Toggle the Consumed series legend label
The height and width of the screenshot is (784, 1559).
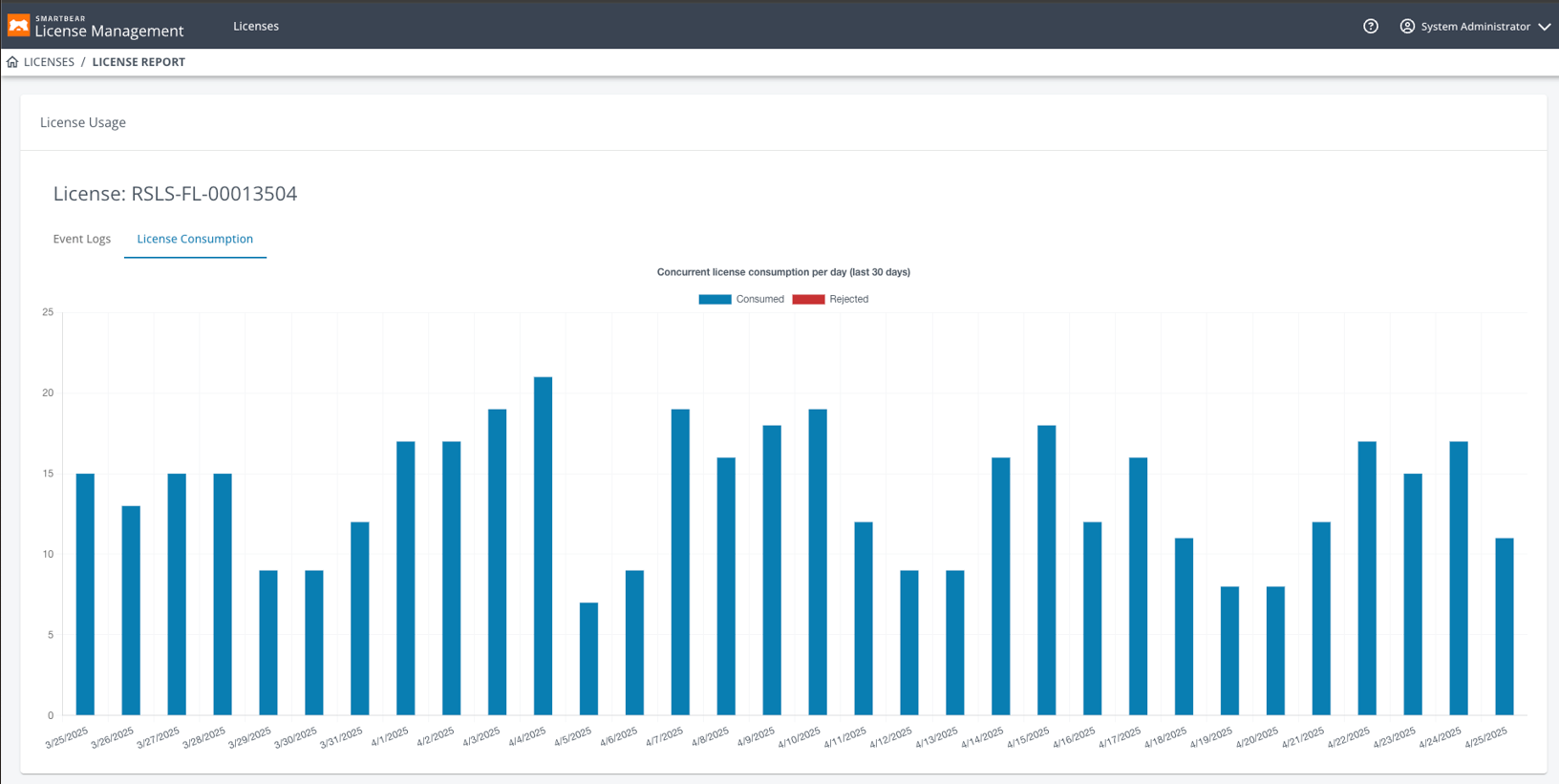click(759, 299)
